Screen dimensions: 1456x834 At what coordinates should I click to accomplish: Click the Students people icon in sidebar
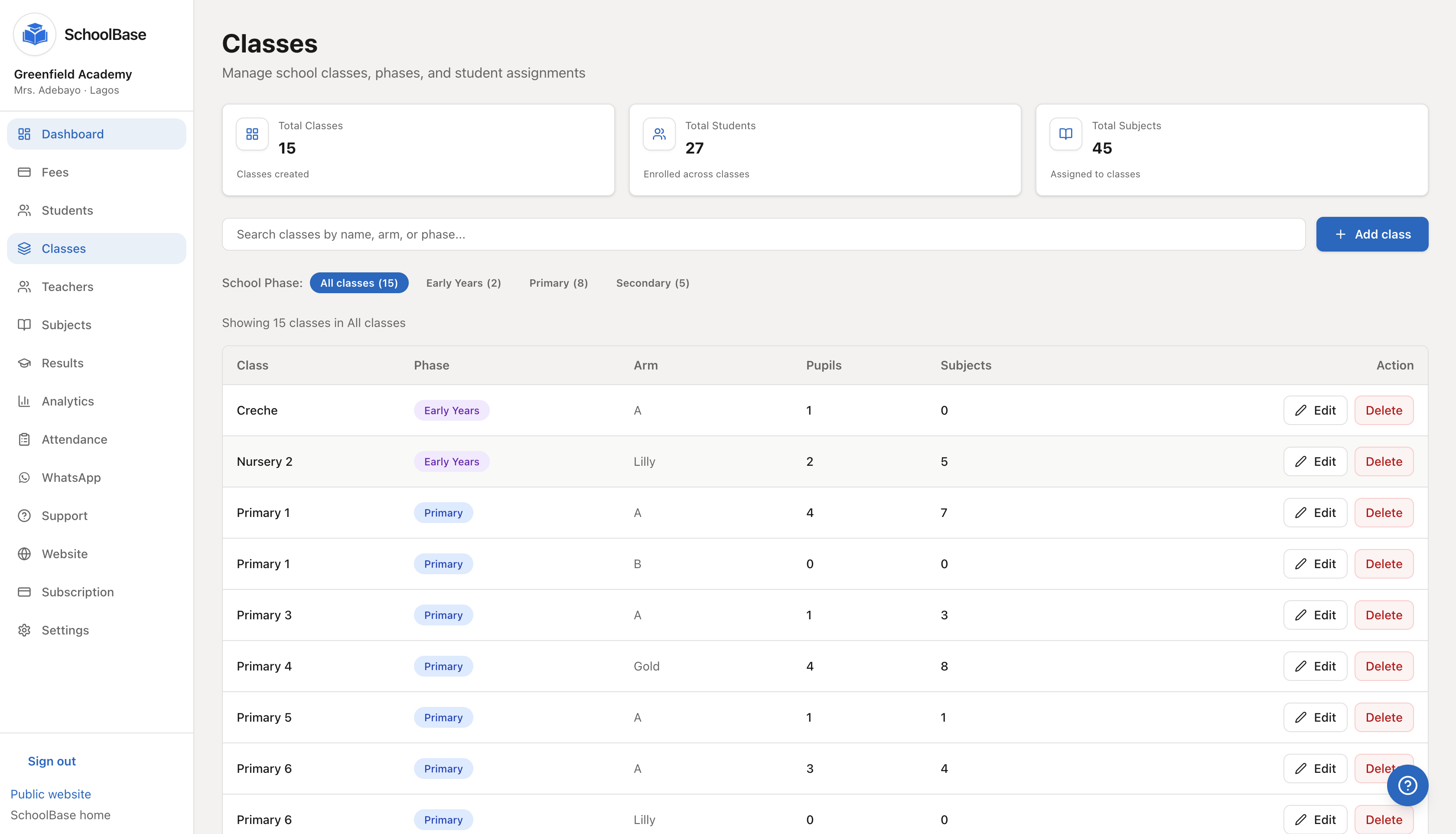pyautogui.click(x=24, y=210)
